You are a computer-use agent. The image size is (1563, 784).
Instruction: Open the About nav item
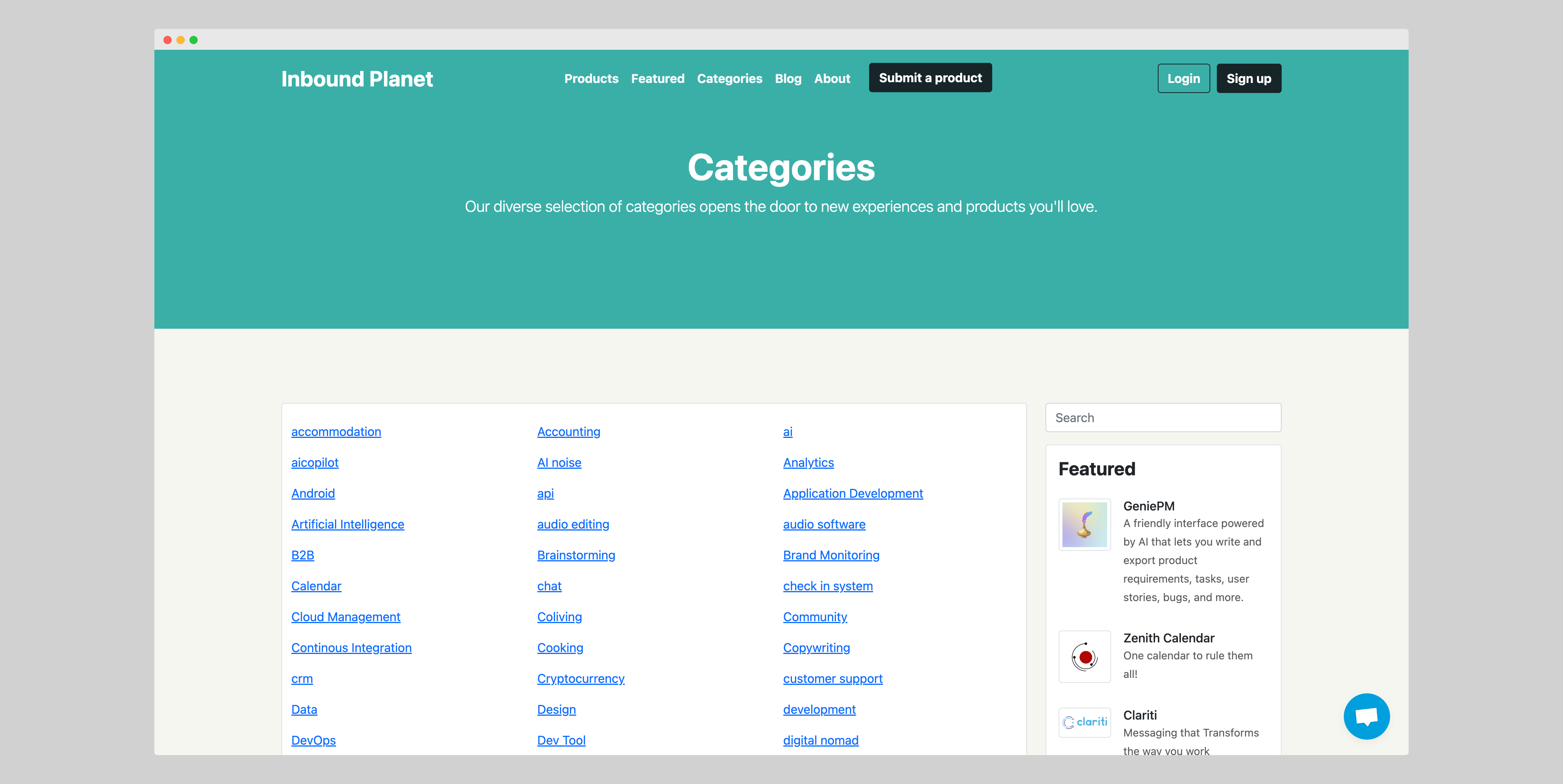tap(832, 79)
